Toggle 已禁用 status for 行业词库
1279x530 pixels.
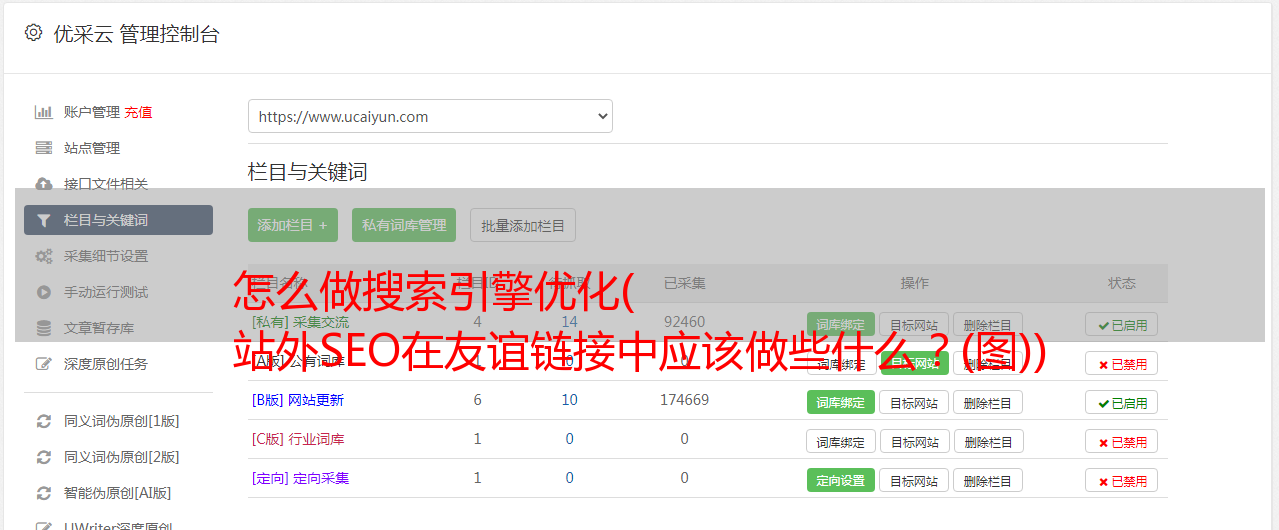[x=1122, y=441]
